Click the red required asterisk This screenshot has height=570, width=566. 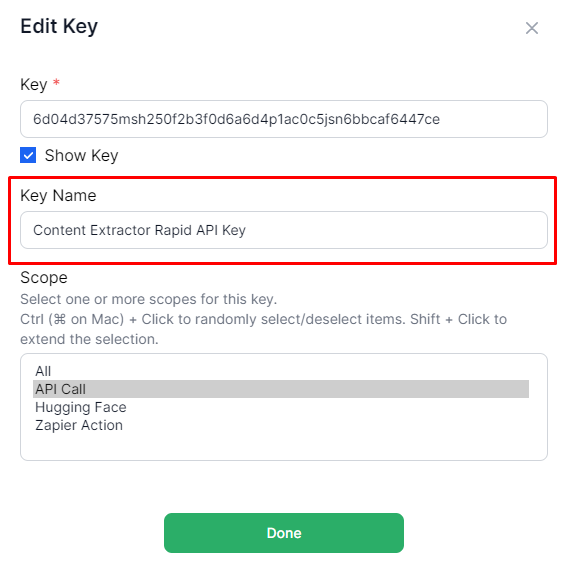click(x=56, y=83)
